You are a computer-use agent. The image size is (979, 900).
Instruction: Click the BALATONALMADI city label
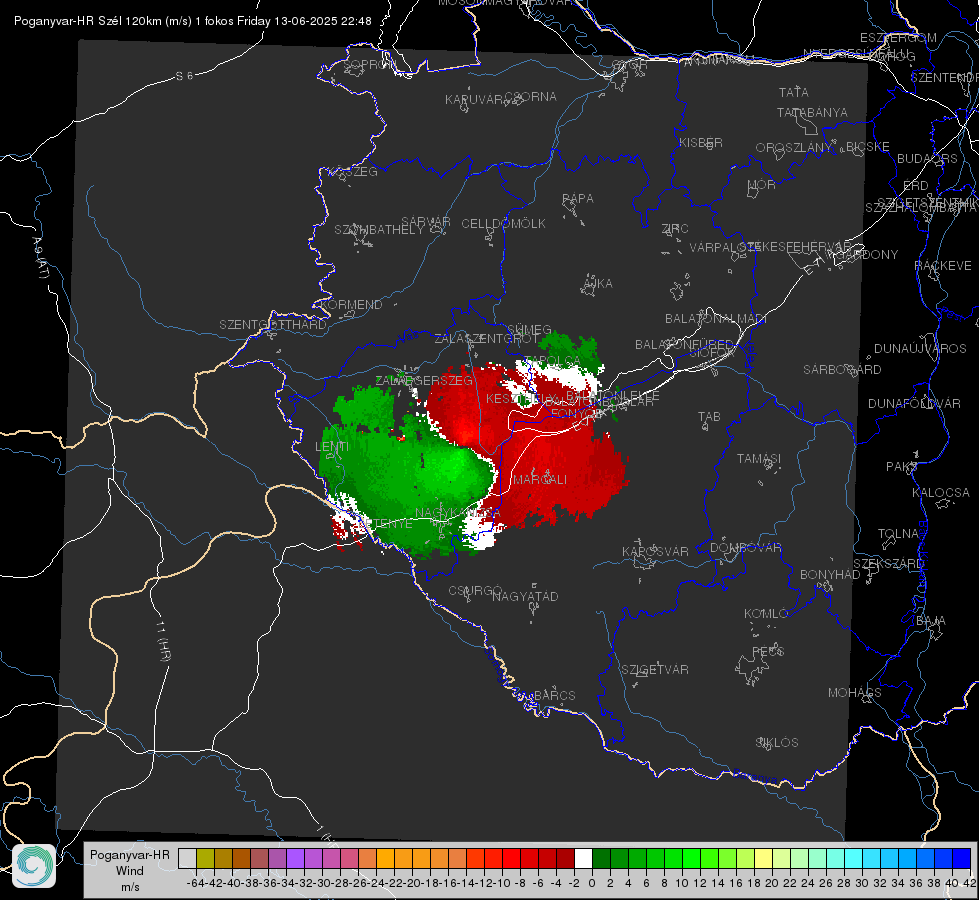[716, 319]
